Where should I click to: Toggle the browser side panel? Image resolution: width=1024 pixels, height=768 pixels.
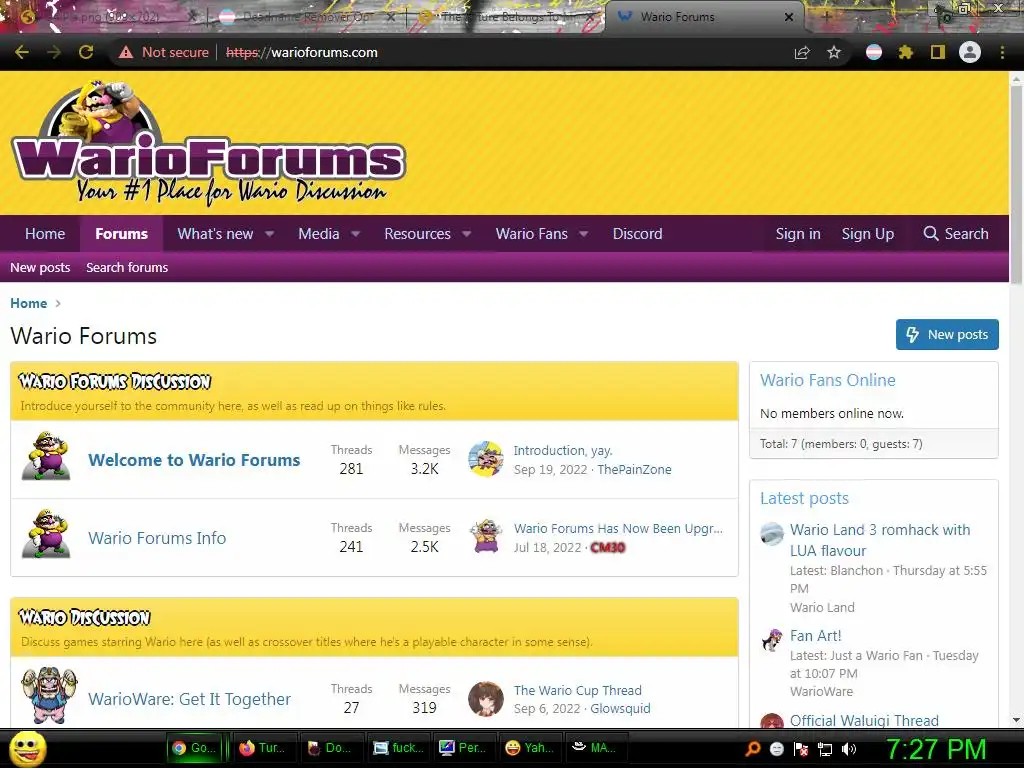tap(938, 52)
